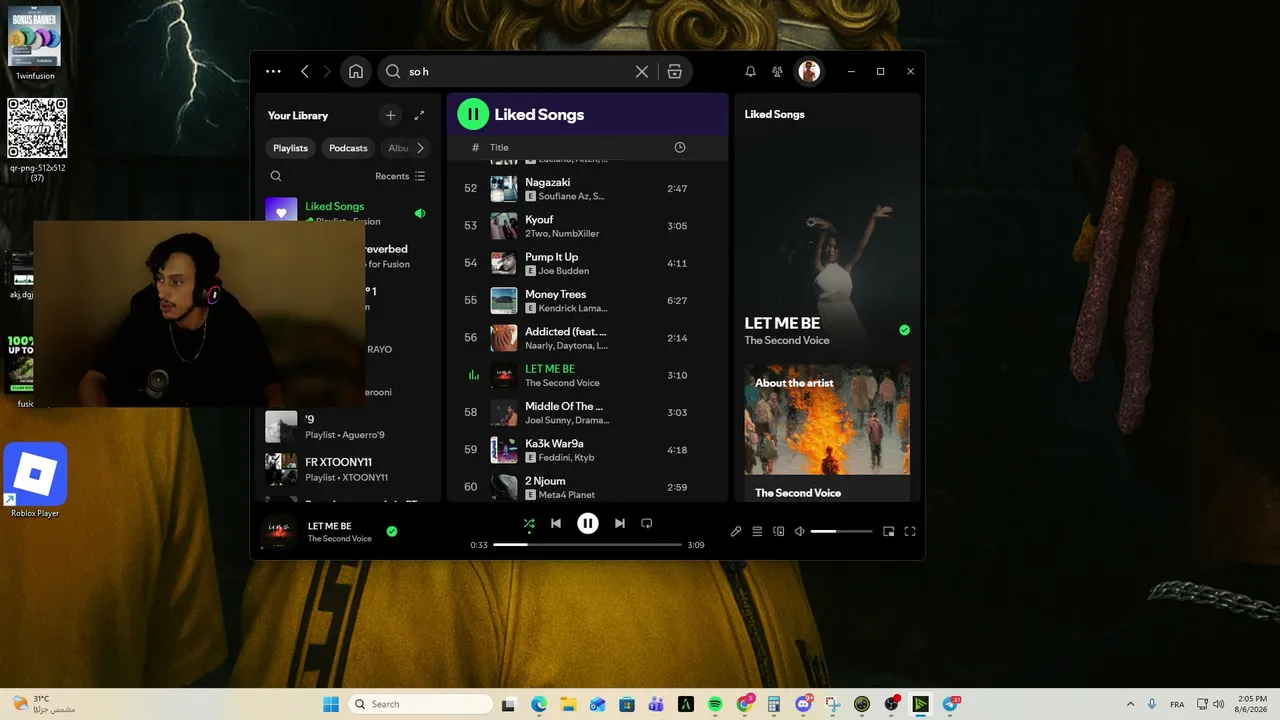Open the Windows Start menu
The image size is (1280, 720).
coord(331,704)
